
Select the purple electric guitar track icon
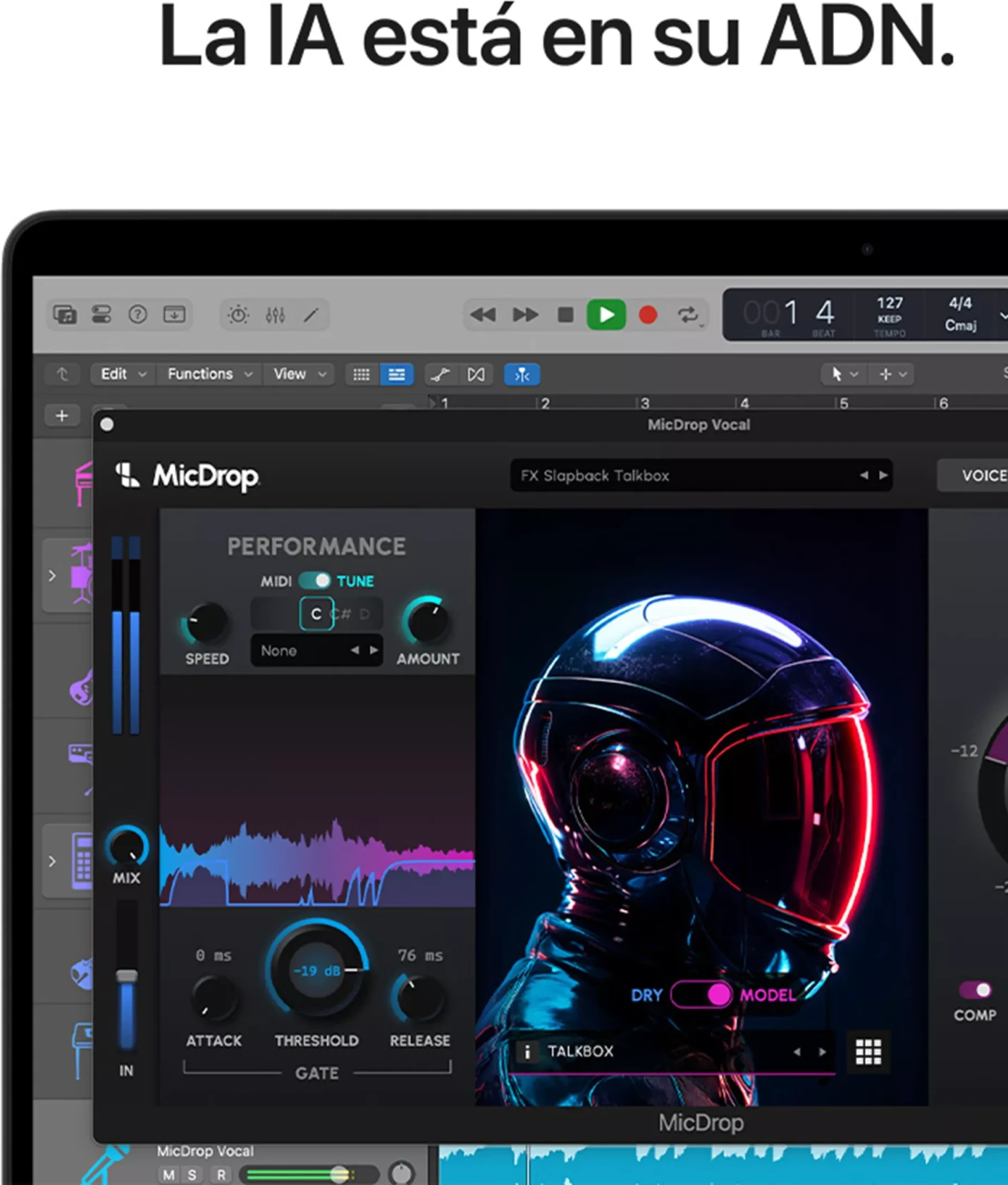point(82,689)
